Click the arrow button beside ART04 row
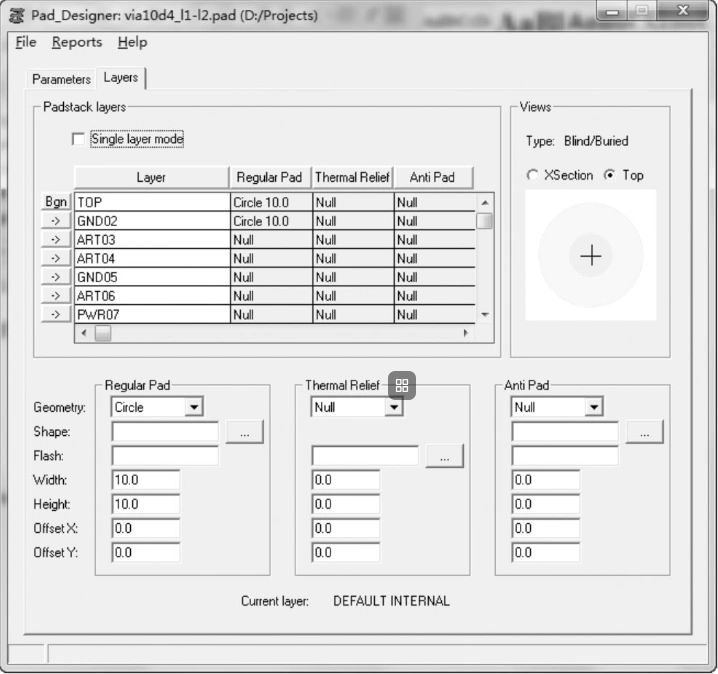 [x=56, y=258]
